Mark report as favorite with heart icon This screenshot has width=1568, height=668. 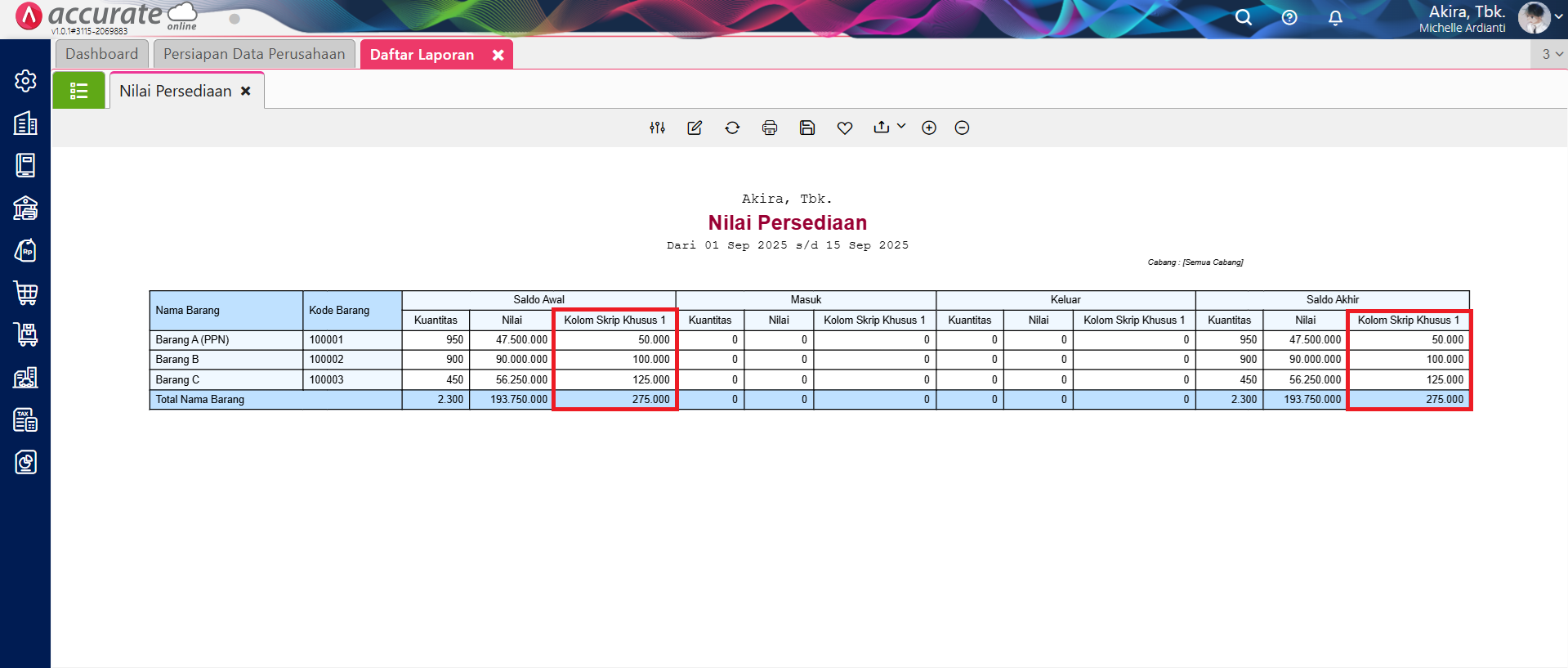[x=845, y=128]
